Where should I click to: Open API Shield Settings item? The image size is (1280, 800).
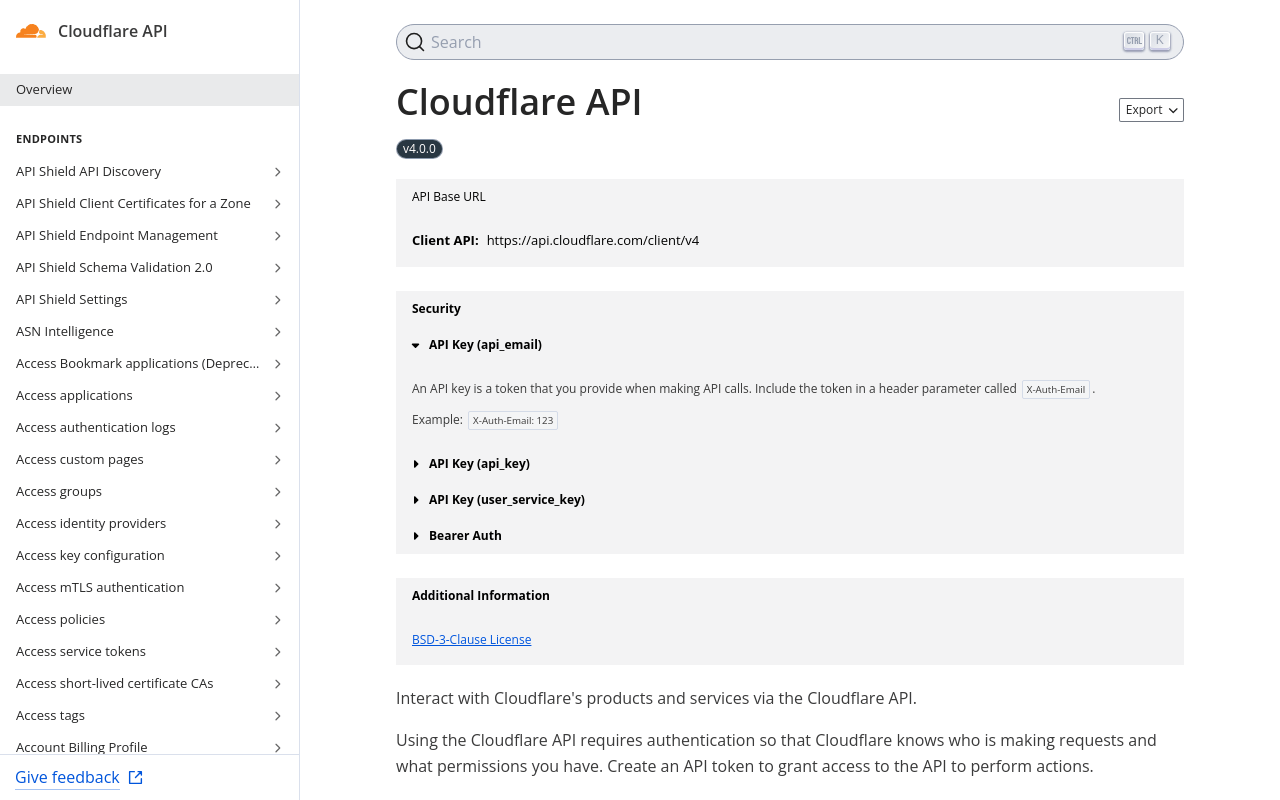coord(149,299)
